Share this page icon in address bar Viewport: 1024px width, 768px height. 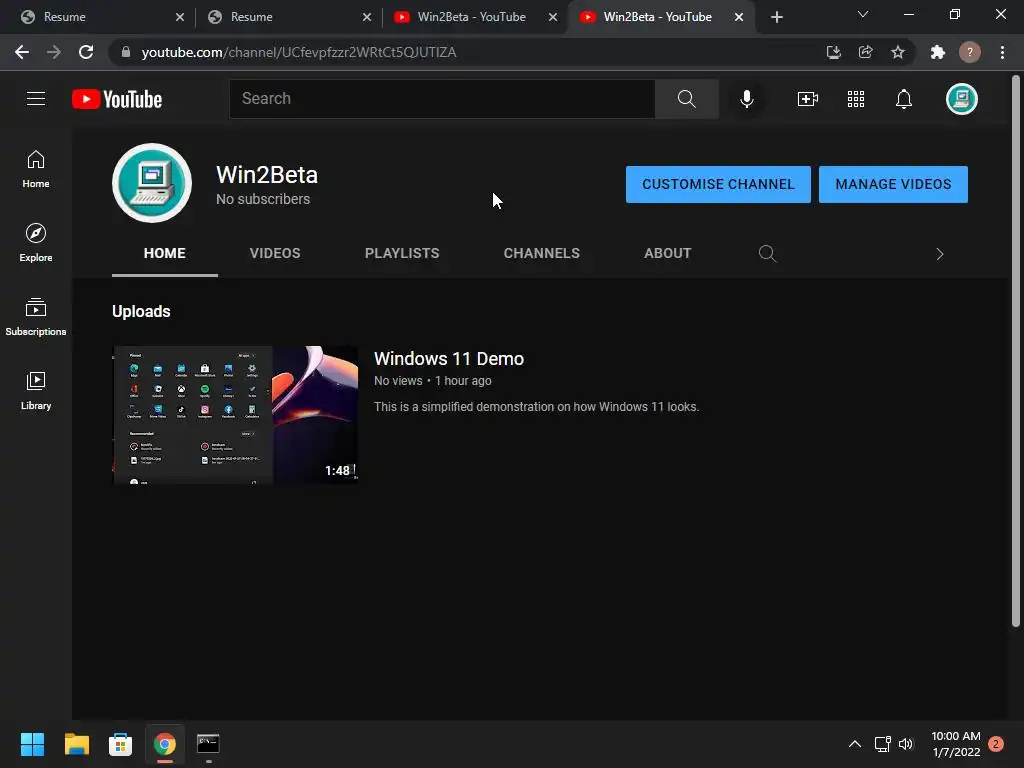pyautogui.click(x=865, y=52)
